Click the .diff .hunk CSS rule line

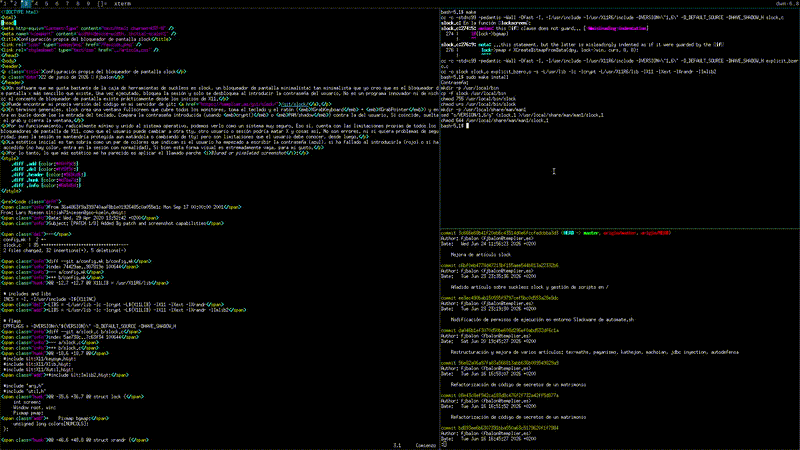coord(46,180)
